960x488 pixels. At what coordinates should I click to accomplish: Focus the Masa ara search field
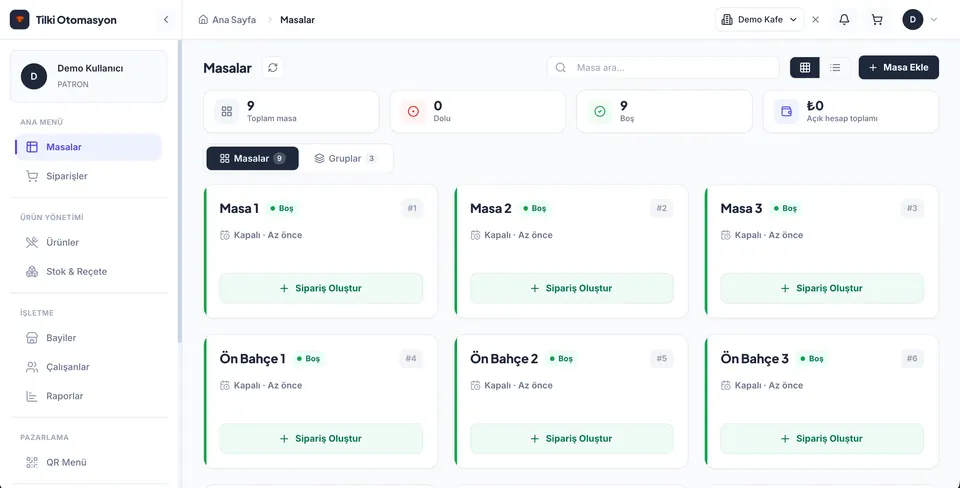click(663, 67)
